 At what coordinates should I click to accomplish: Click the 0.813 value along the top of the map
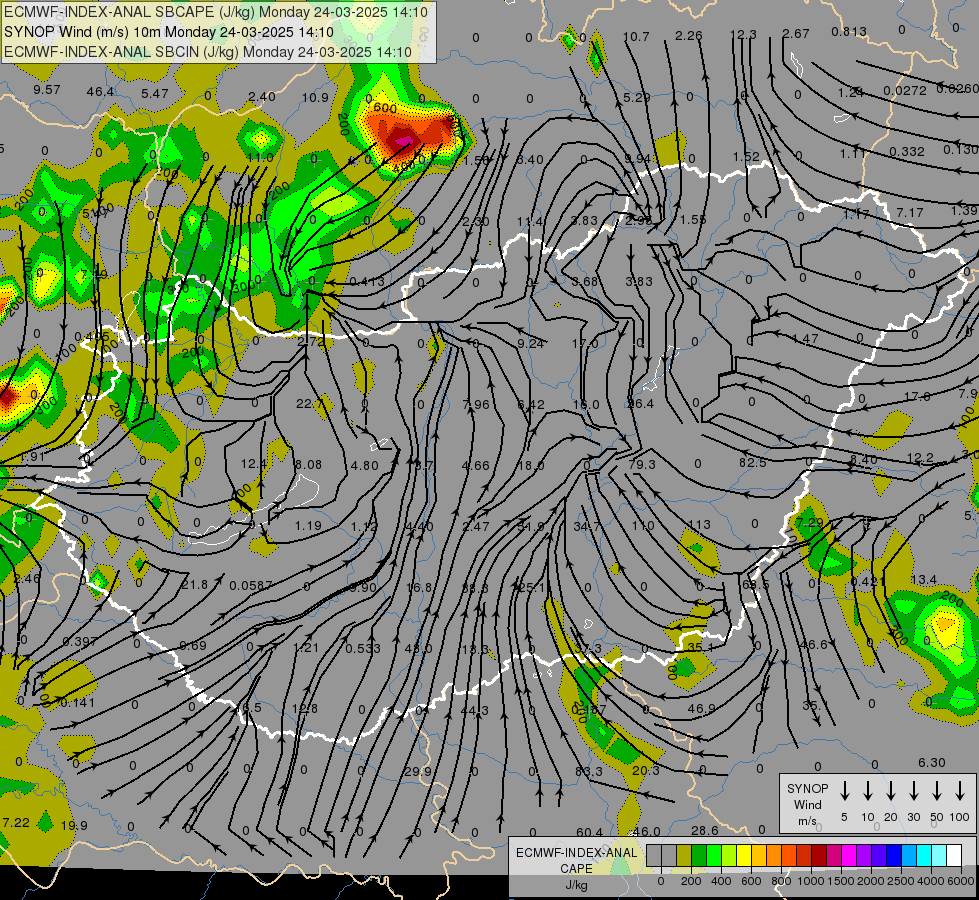(x=849, y=31)
